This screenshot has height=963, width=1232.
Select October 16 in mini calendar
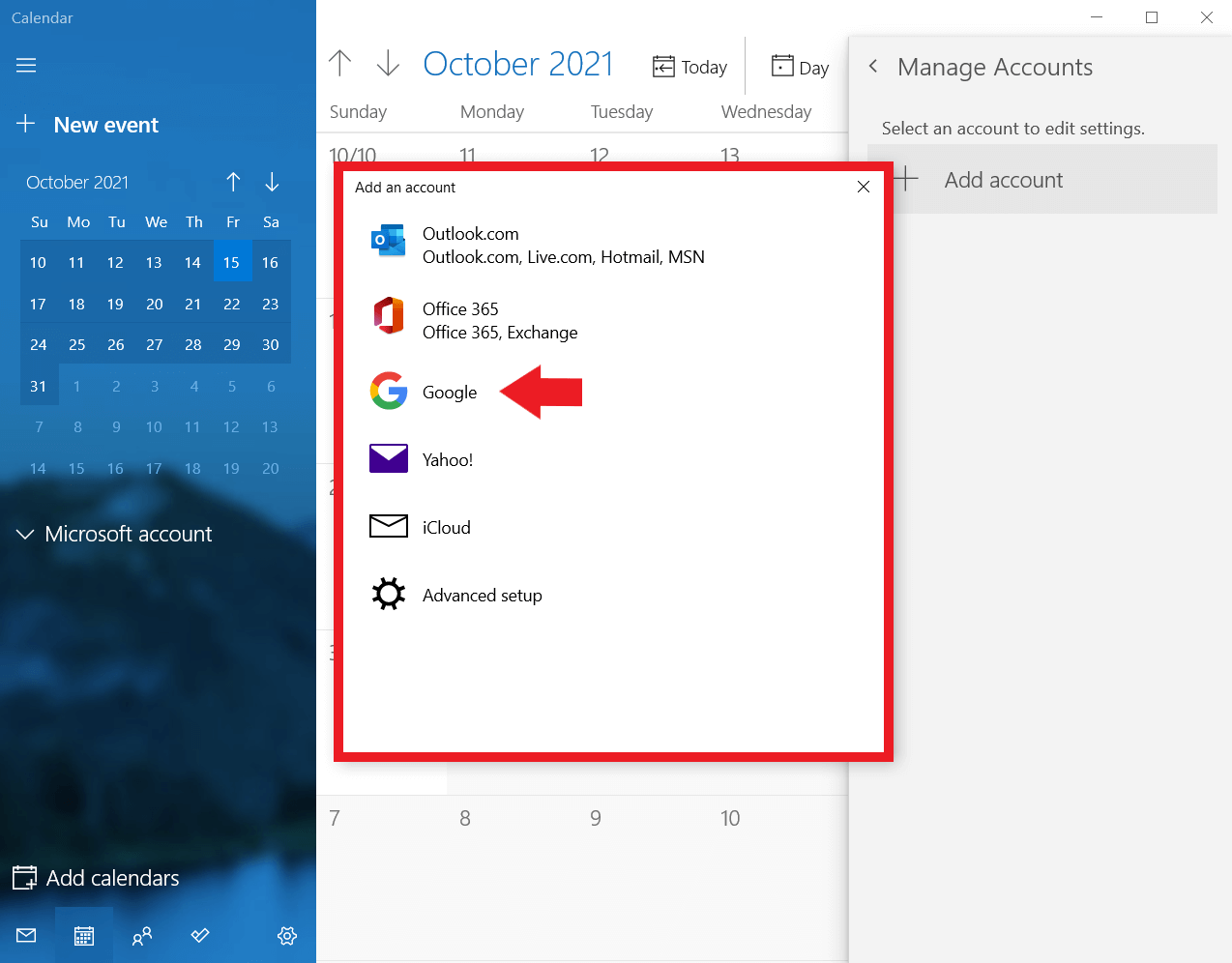(x=271, y=262)
